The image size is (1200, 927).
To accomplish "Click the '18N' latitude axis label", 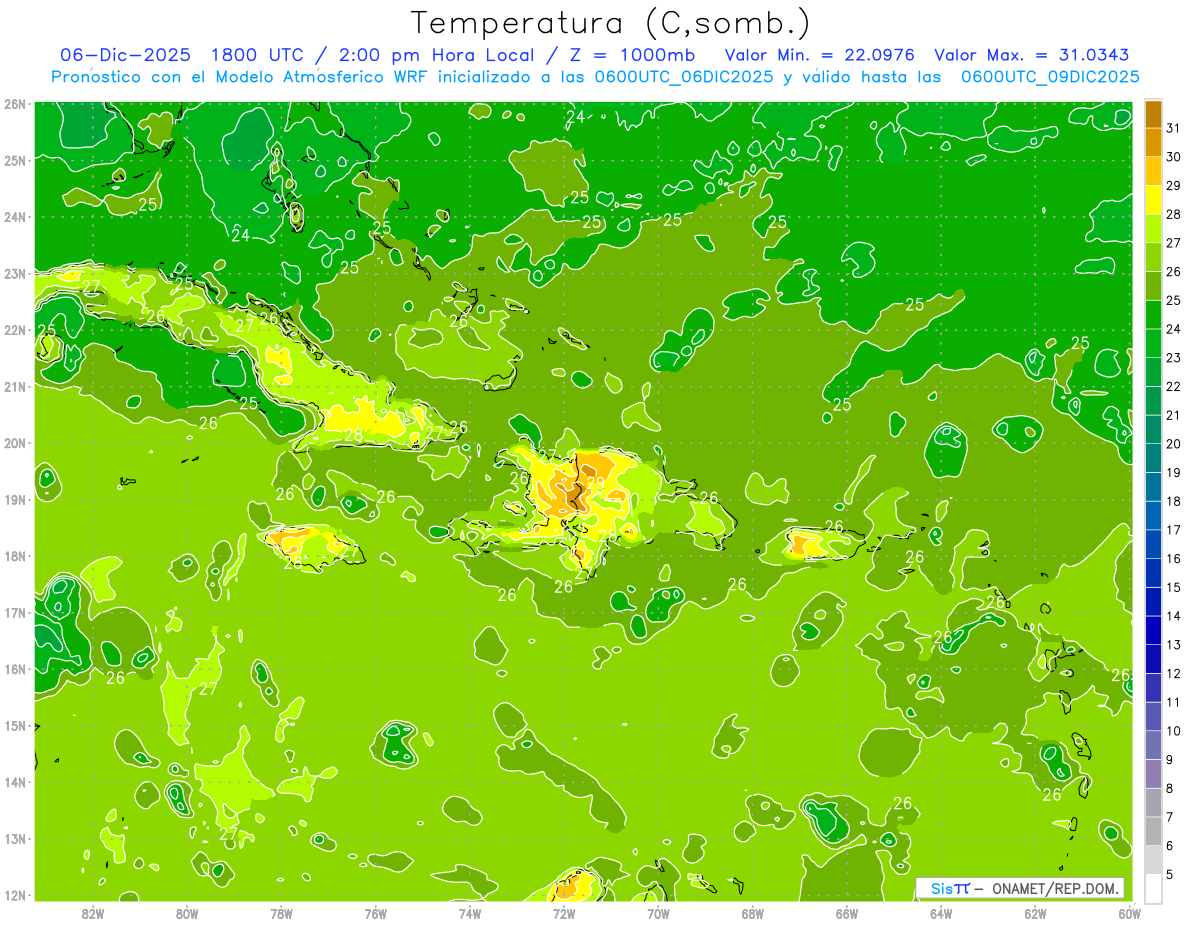I will [15, 556].
